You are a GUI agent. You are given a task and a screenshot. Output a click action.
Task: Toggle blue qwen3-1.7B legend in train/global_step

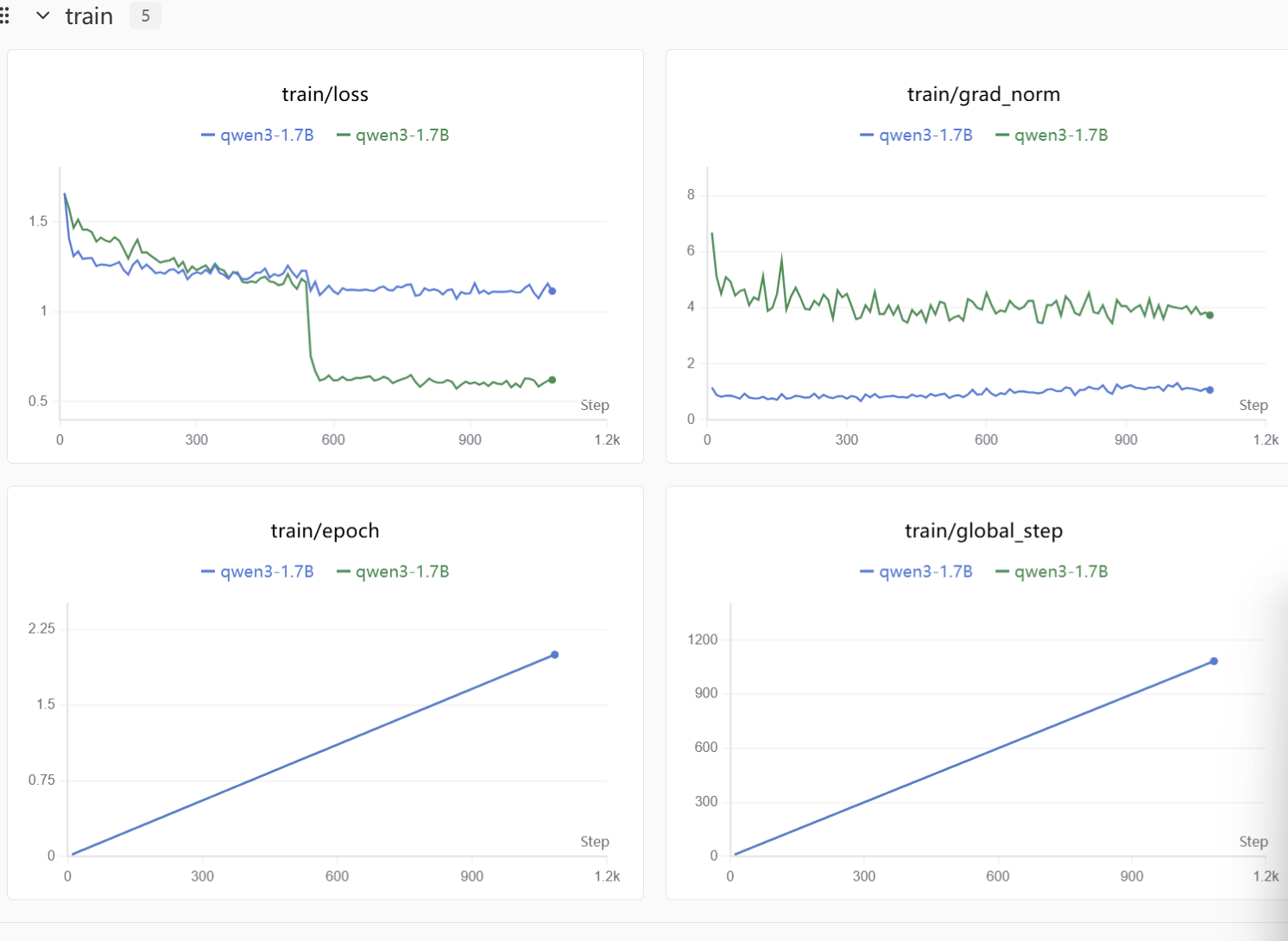click(917, 572)
